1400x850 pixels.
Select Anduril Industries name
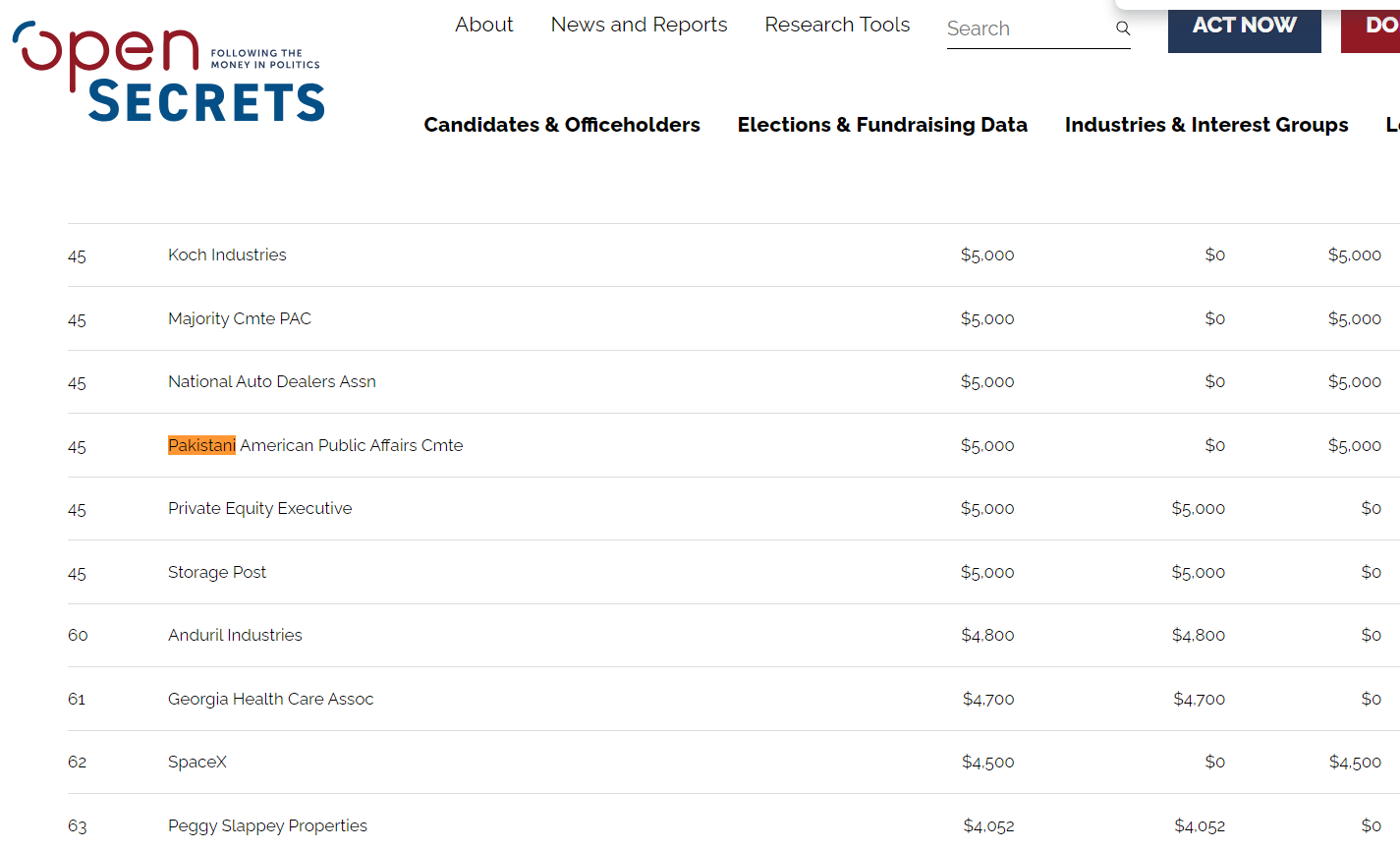pos(235,635)
